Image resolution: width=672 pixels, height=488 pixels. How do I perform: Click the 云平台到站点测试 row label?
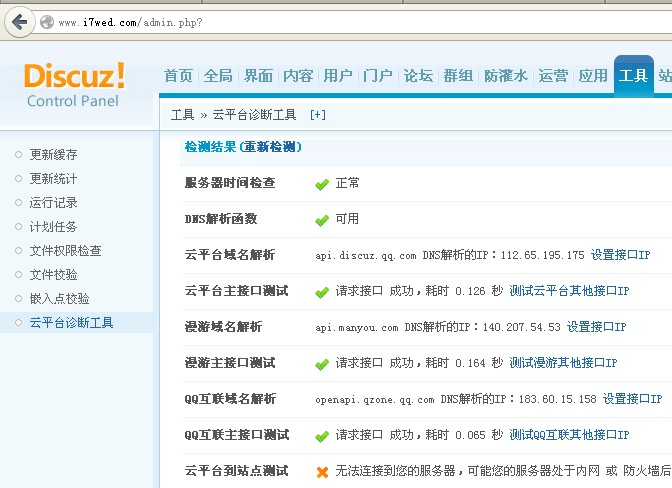tap(236, 471)
